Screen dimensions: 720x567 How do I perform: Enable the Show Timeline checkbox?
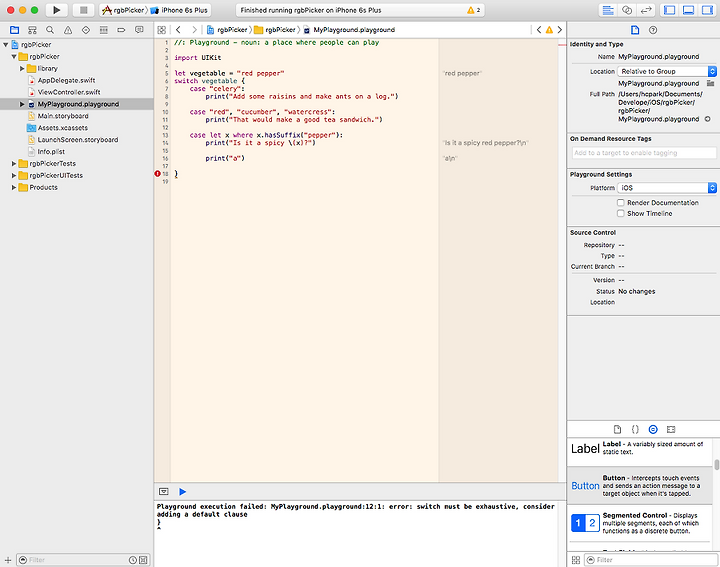(621, 214)
